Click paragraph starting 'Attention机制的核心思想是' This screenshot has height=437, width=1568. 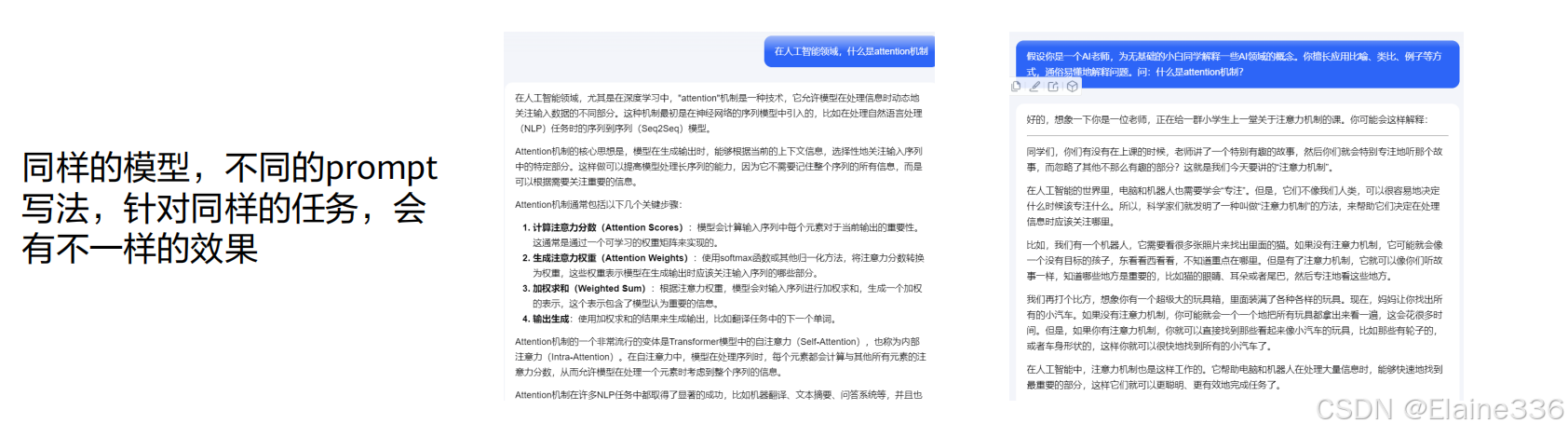[720, 167]
